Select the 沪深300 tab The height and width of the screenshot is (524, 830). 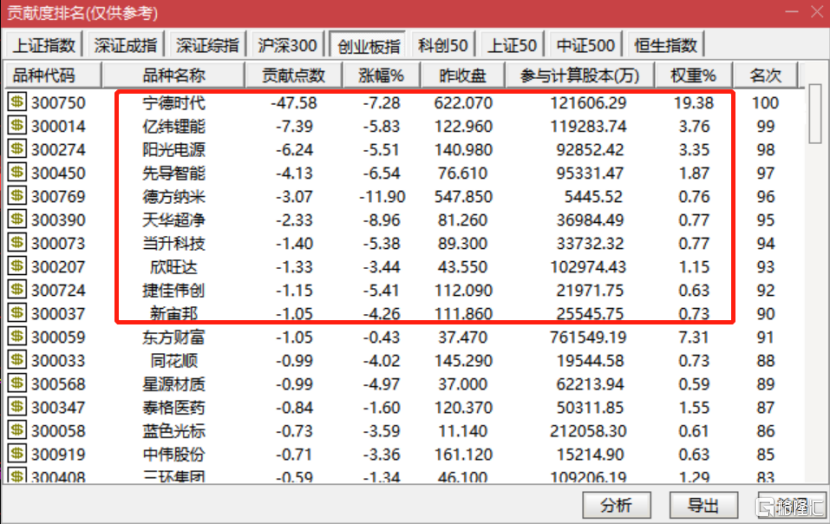point(287,46)
